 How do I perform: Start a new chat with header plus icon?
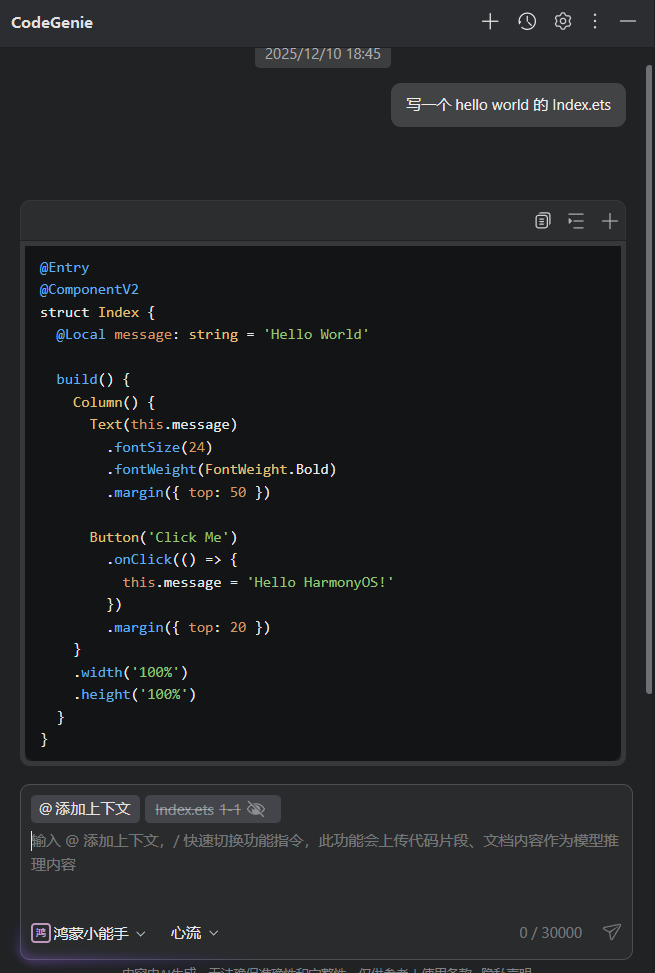pyautogui.click(x=490, y=22)
